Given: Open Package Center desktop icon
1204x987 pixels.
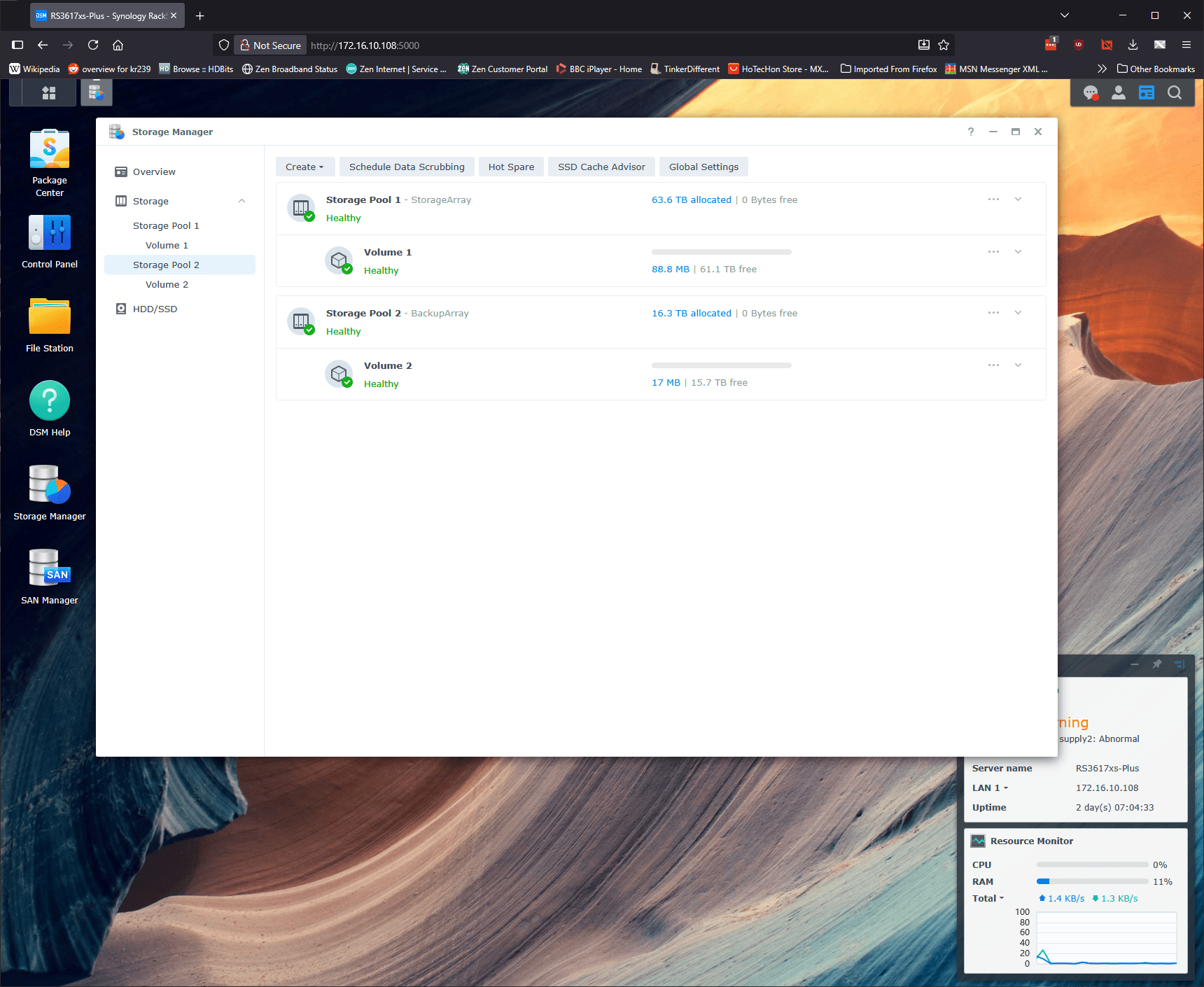Looking at the screenshot, I should (x=50, y=163).
